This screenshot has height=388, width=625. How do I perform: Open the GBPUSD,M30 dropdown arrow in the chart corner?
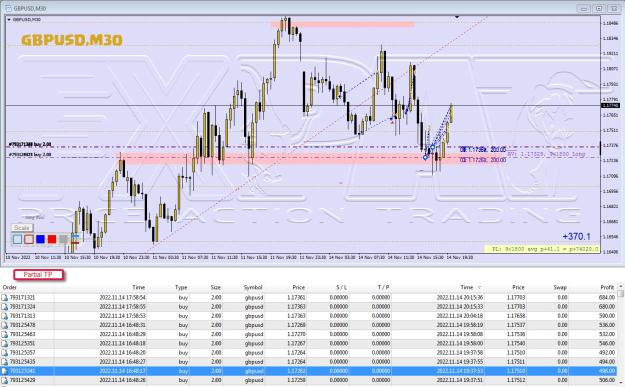tap(9, 19)
